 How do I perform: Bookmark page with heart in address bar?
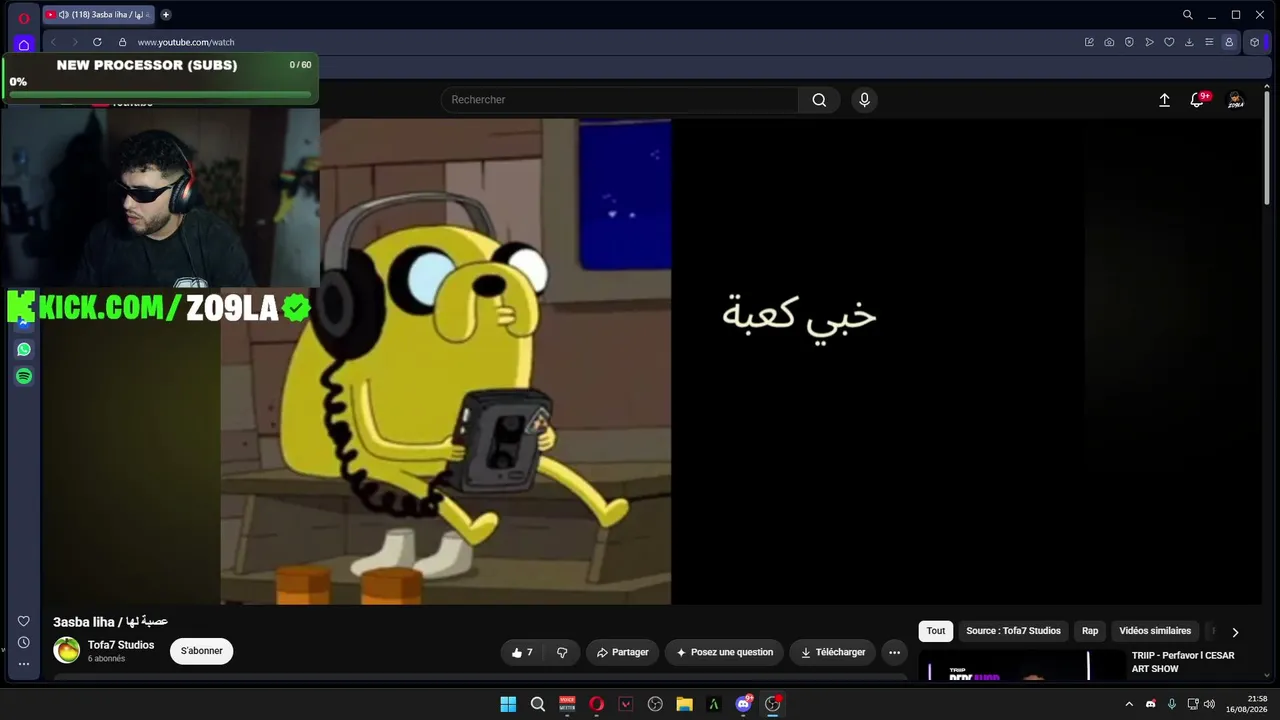click(x=1169, y=42)
